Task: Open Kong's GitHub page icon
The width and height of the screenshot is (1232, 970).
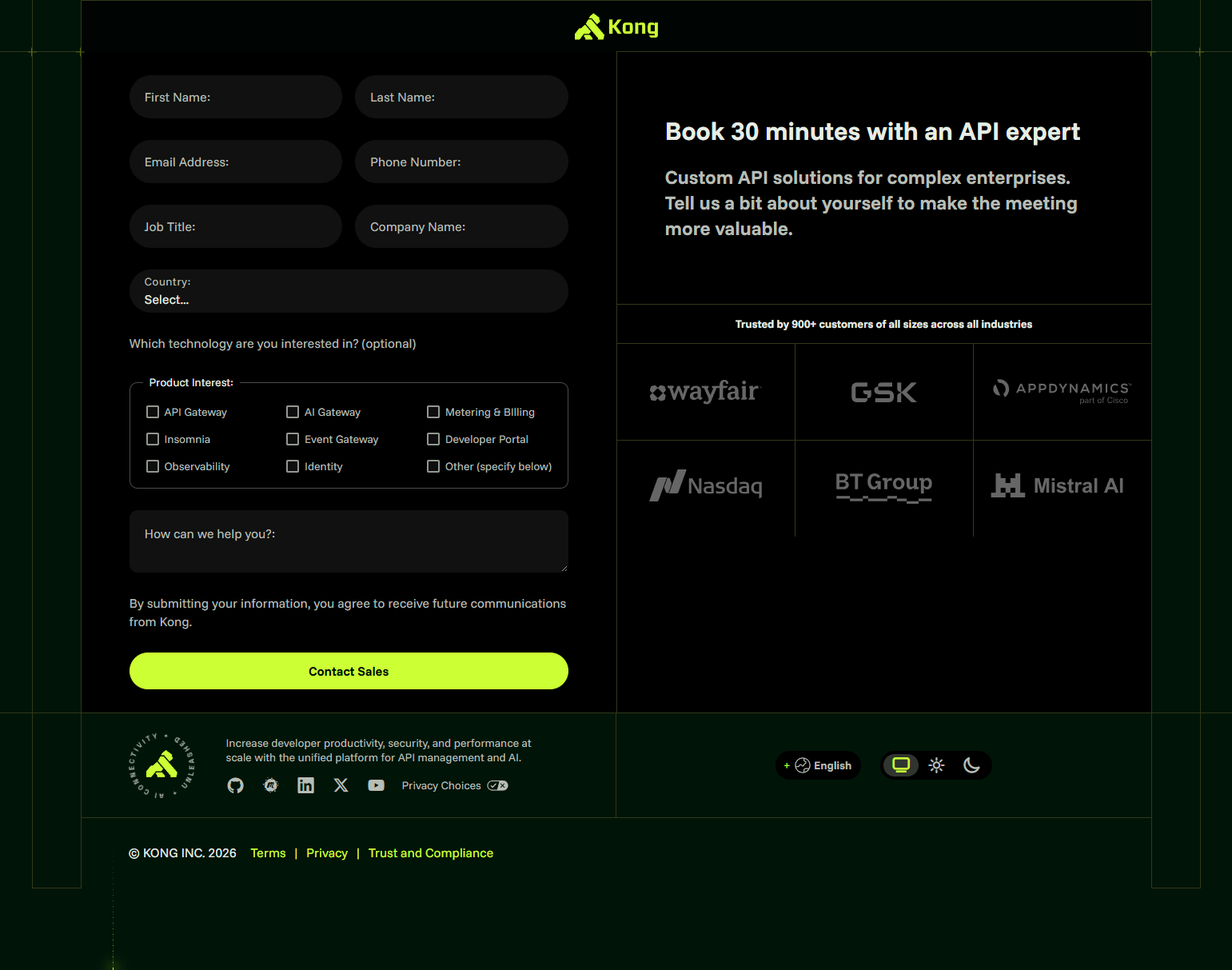Action: pos(235,785)
